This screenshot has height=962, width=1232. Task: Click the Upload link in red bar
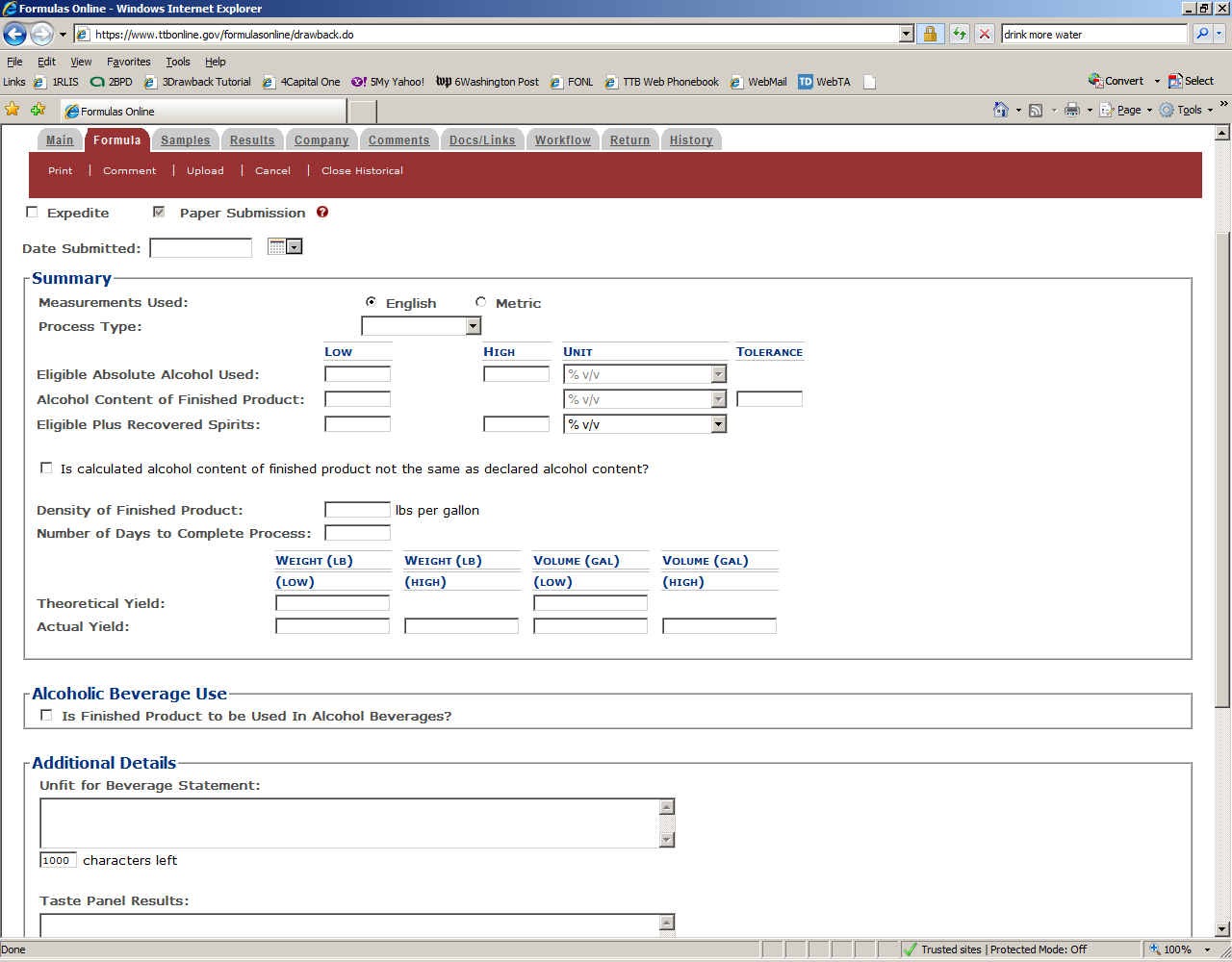[x=205, y=171]
